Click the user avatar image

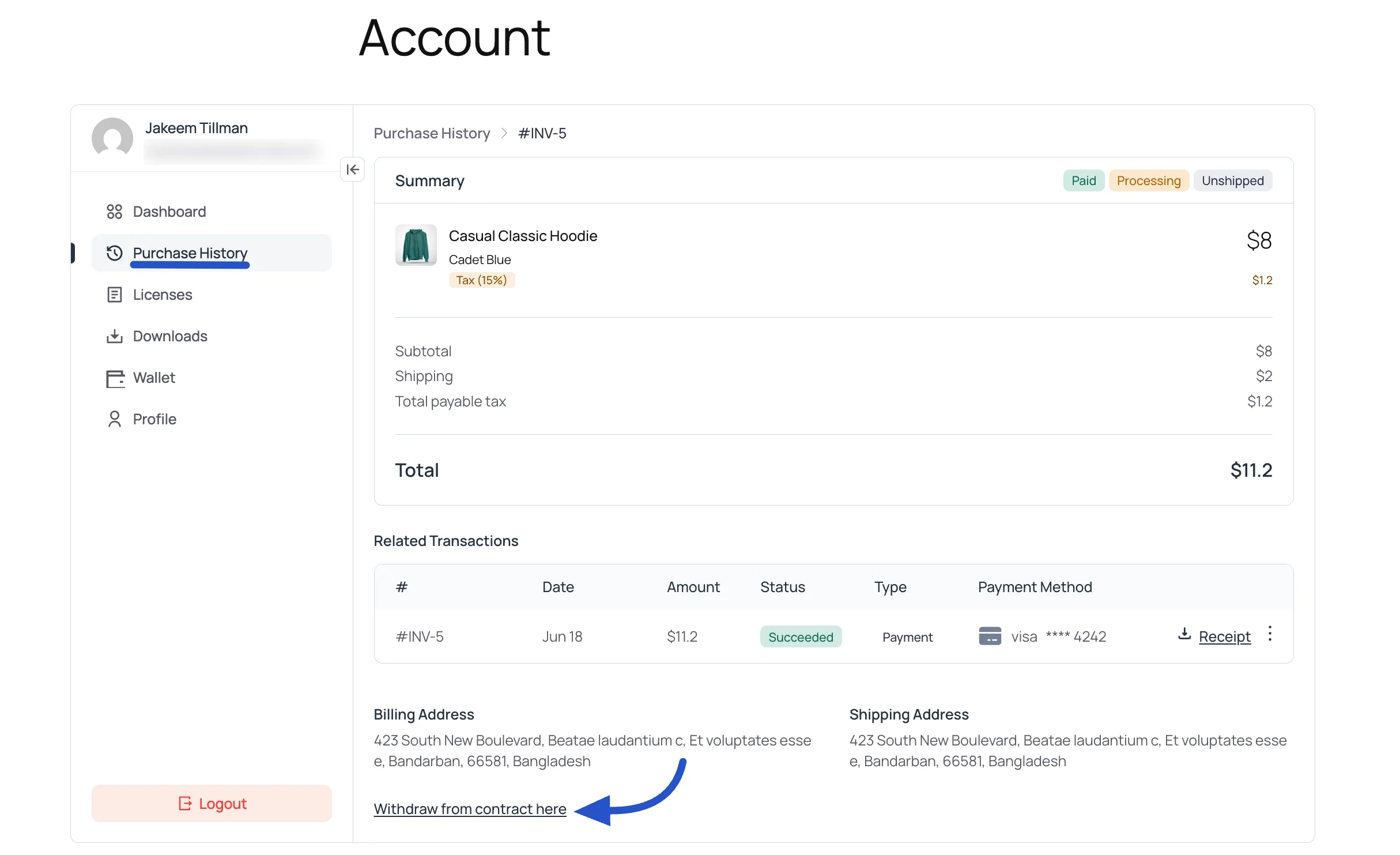112,138
